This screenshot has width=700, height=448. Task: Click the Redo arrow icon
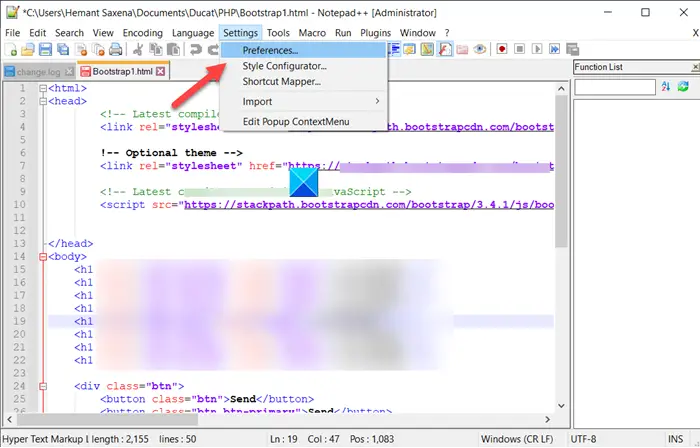[213, 49]
